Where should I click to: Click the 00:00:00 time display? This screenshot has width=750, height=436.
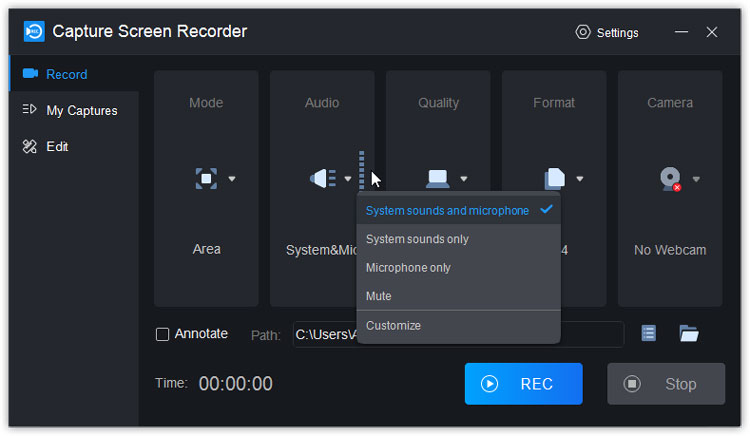point(236,384)
